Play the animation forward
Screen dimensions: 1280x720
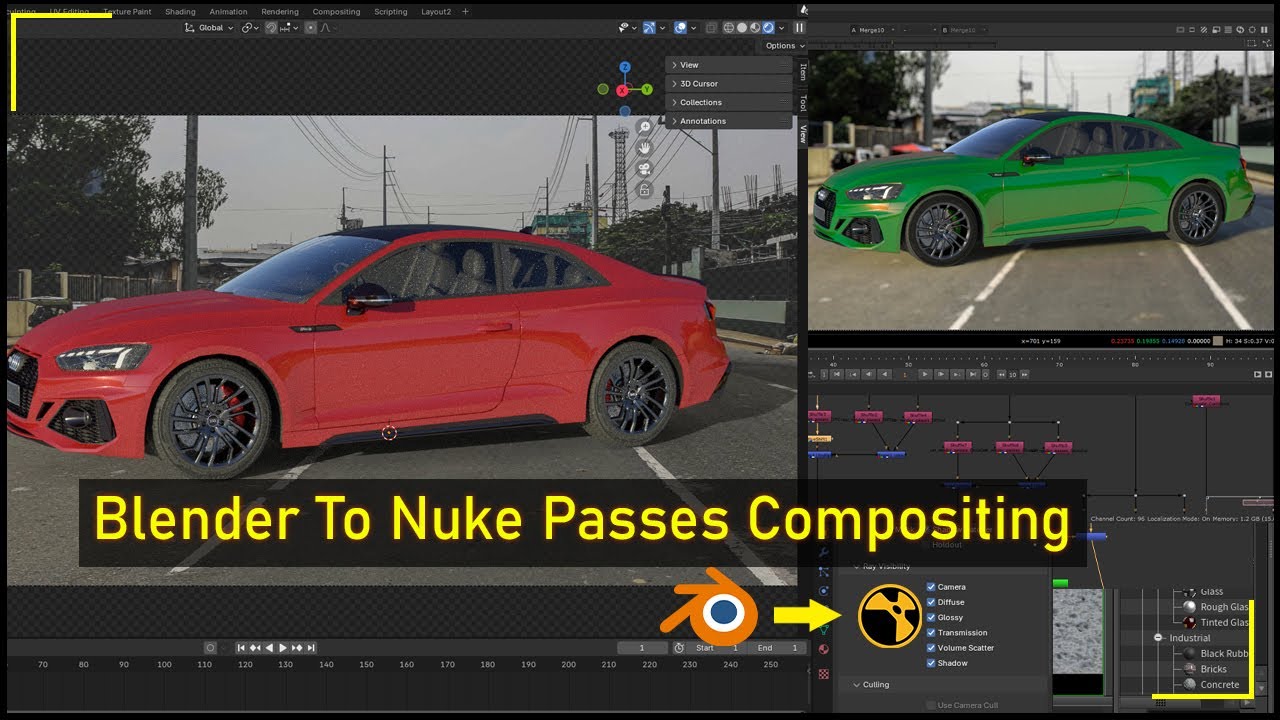[x=283, y=648]
